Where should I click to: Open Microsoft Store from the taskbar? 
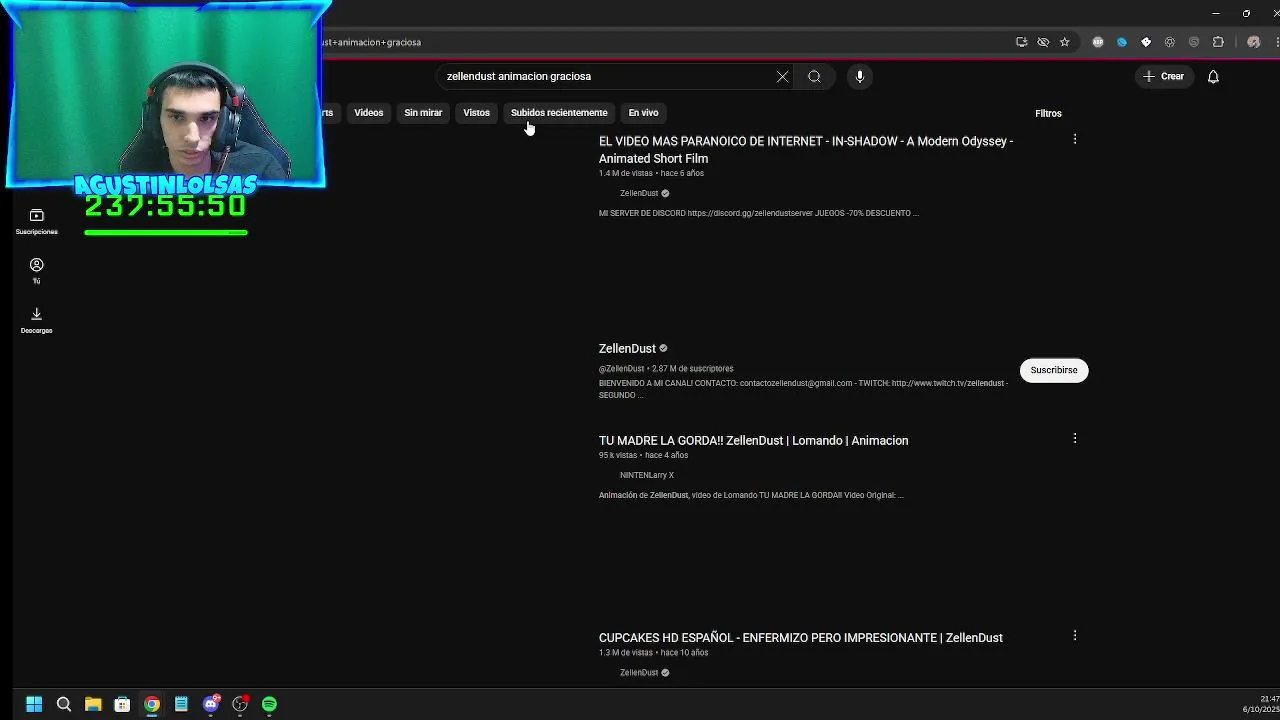122,704
